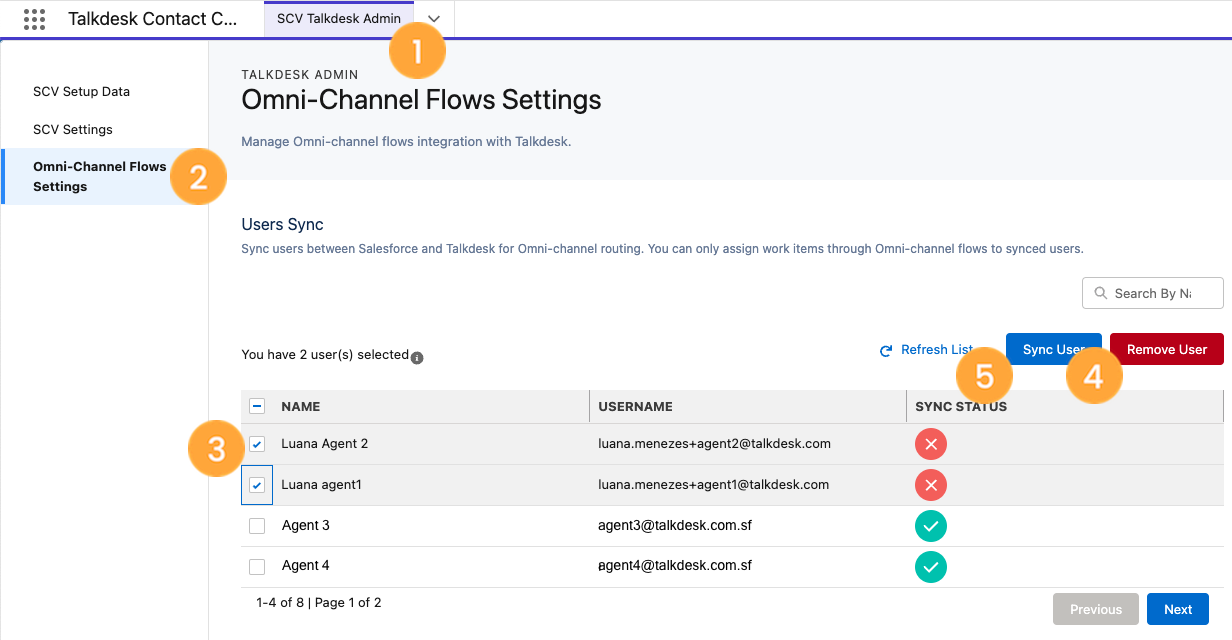
Task: Open SCV Setup Data in sidebar
Action: coord(82,92)
